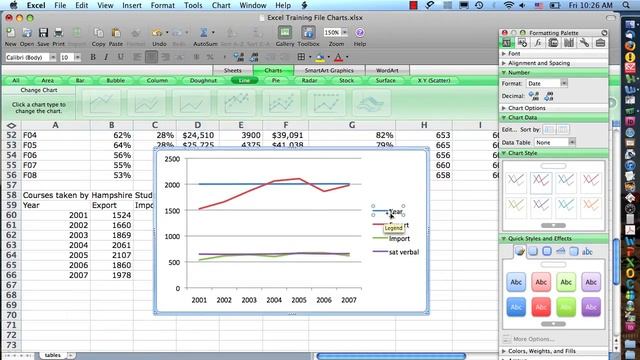Click the Font Color icon
Viewport: 640px width, 360px height.
[338, 58]
